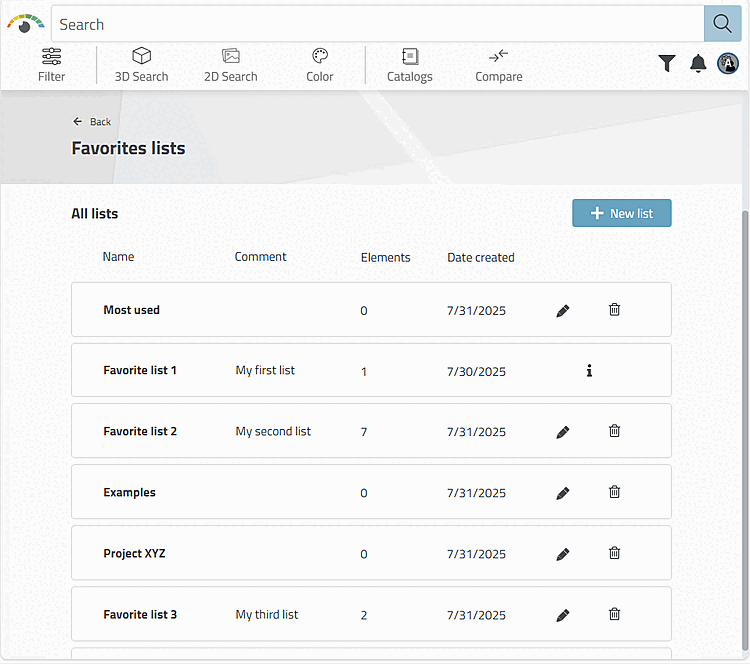Edit the Most used list
The height and width of the screenshot is (664, 750).
coord(562,311)
